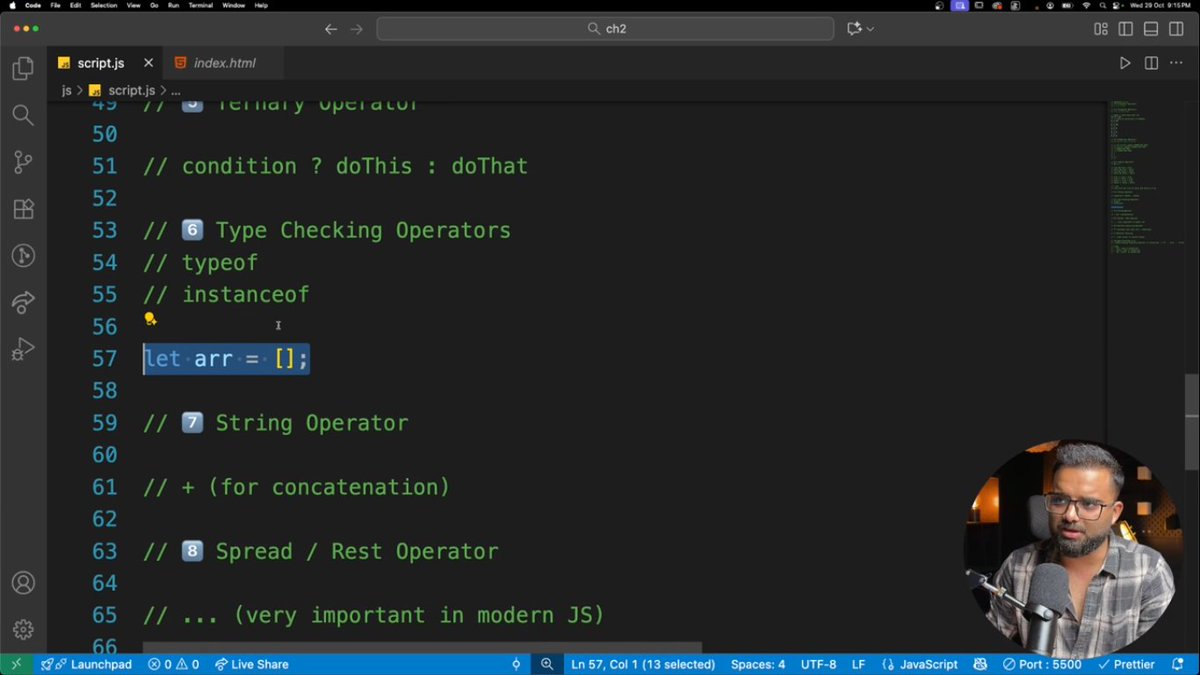Open the Git graph circular icon in activity bar
The width and height of the screenshot is (1200, 675).
click(x=23, y=256)
